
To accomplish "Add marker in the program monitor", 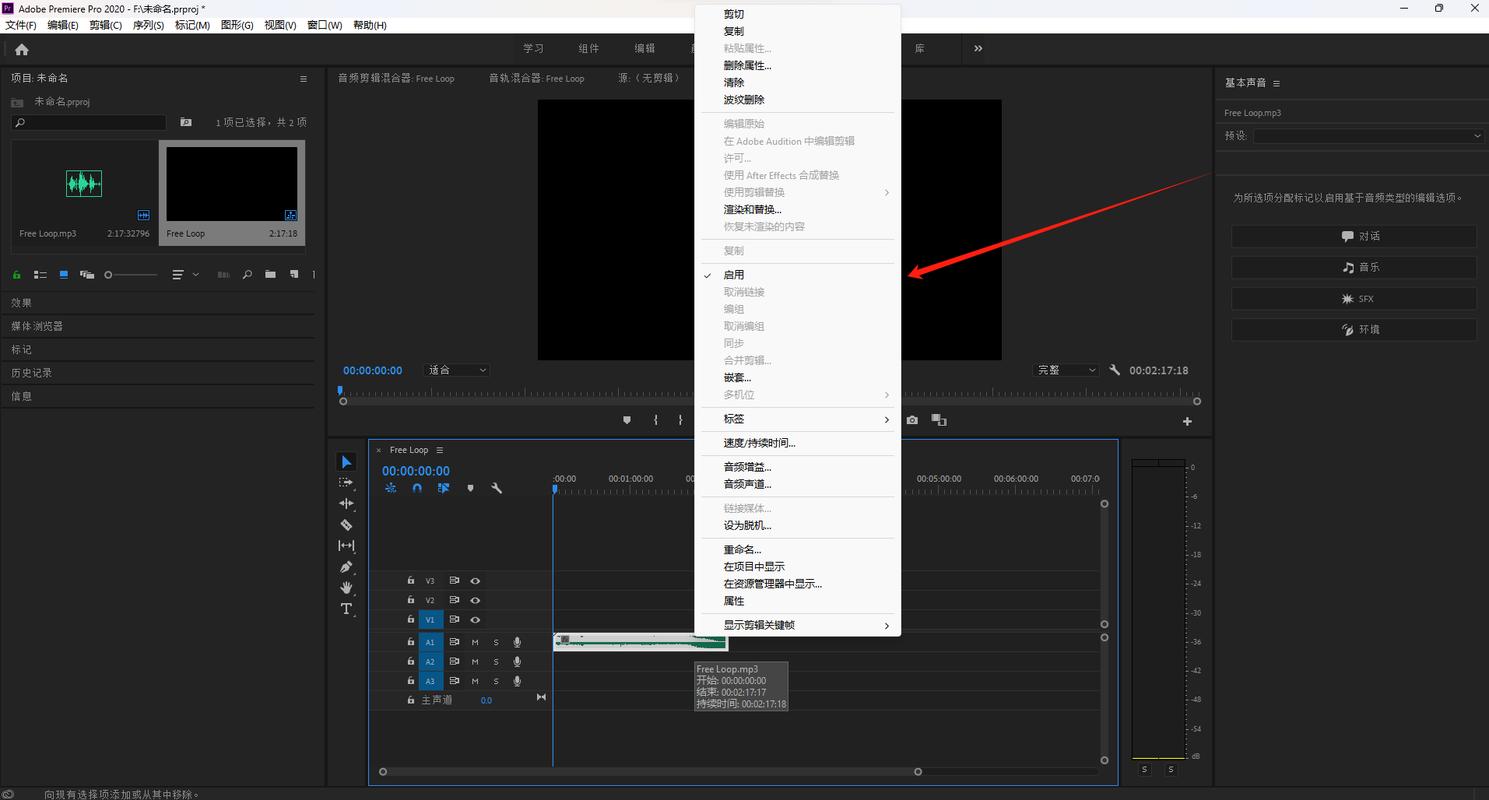I will (x=627, y=420).
